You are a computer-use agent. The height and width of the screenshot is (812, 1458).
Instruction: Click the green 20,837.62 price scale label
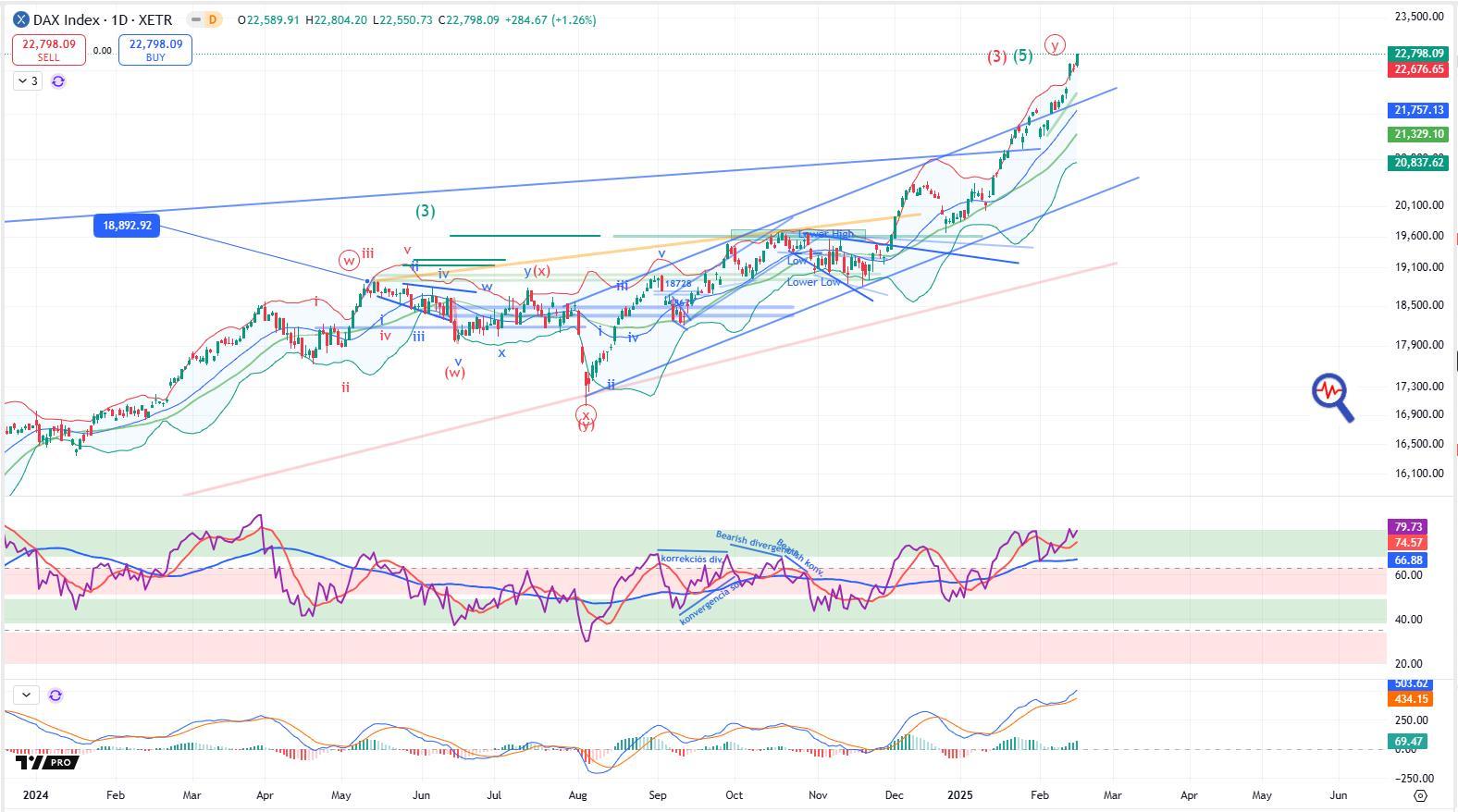coord(1419,163)
